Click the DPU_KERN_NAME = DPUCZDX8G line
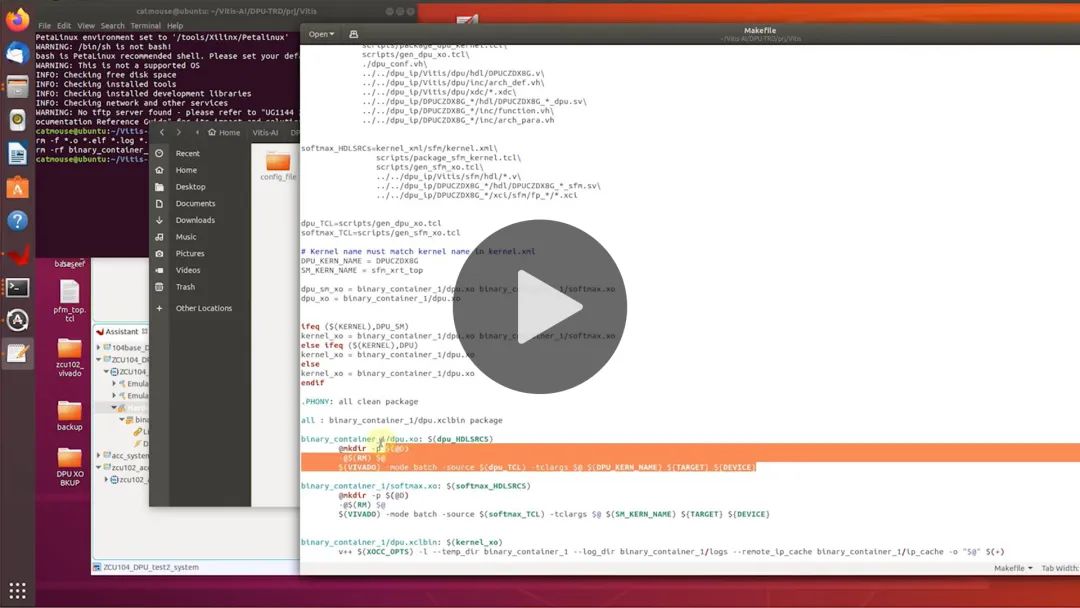This screenshot has height=608, width=1080. [360, 261]
